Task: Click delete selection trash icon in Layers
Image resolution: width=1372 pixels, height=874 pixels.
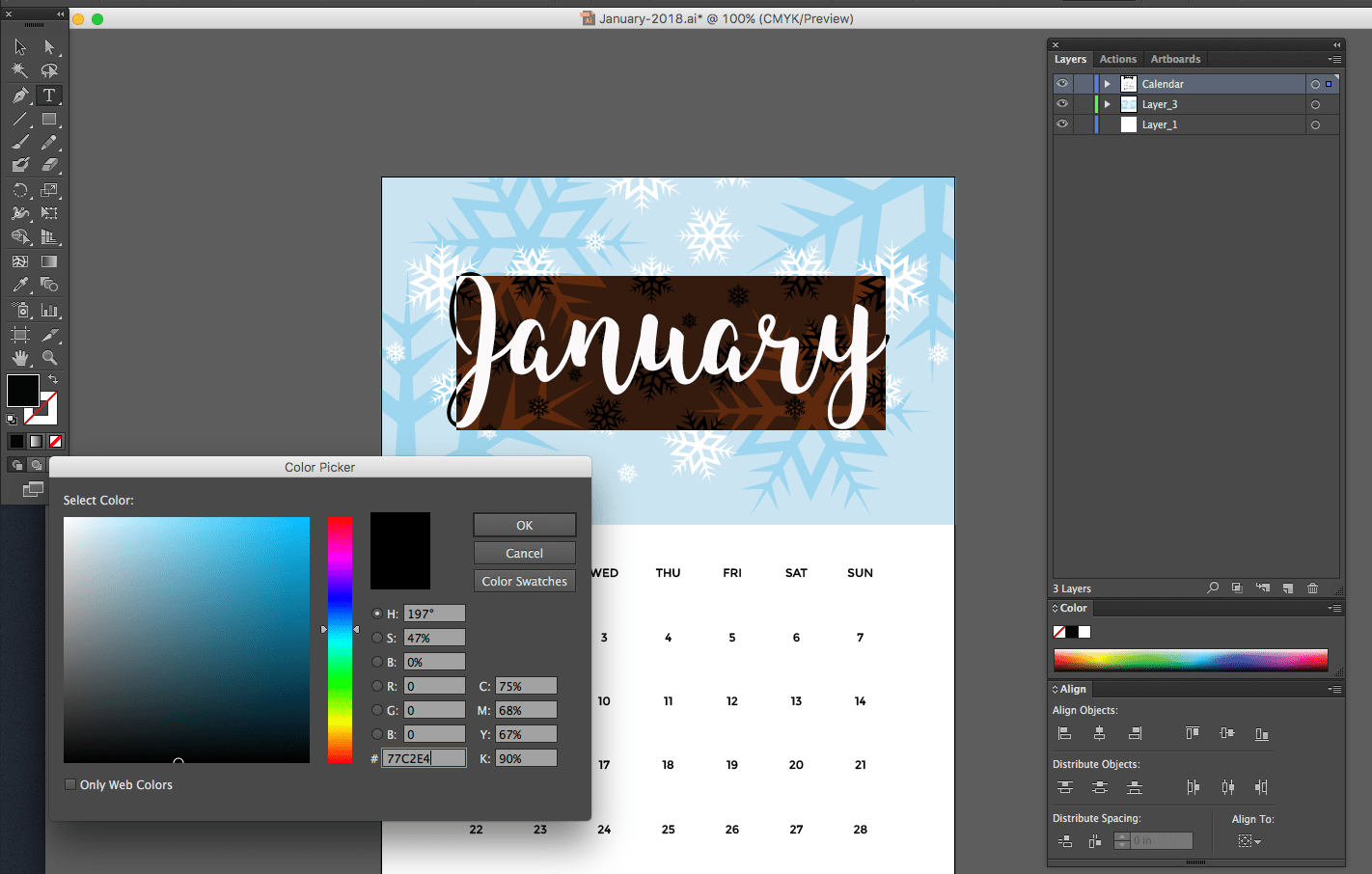Action: pos(1312,587)
